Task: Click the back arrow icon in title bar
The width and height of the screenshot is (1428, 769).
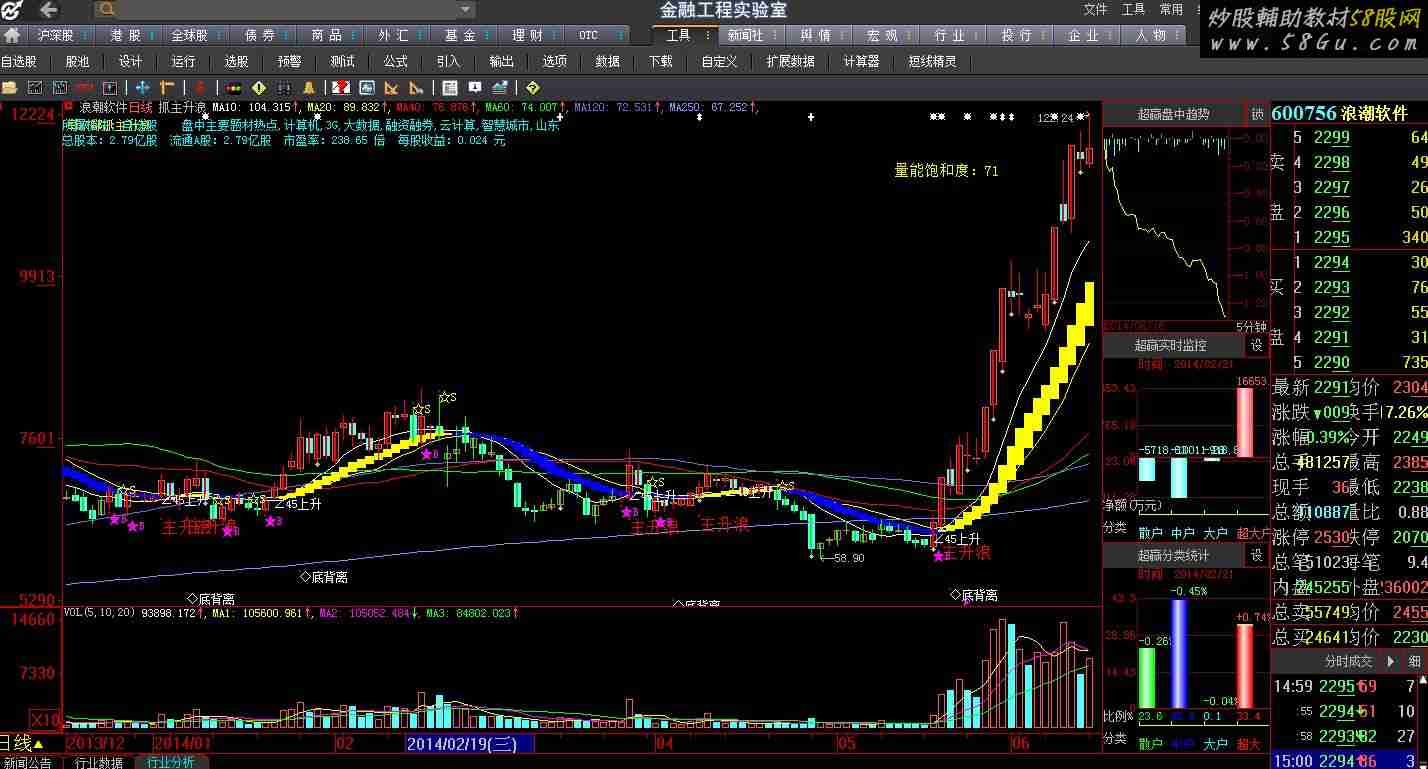Action: tap(48, 10)
